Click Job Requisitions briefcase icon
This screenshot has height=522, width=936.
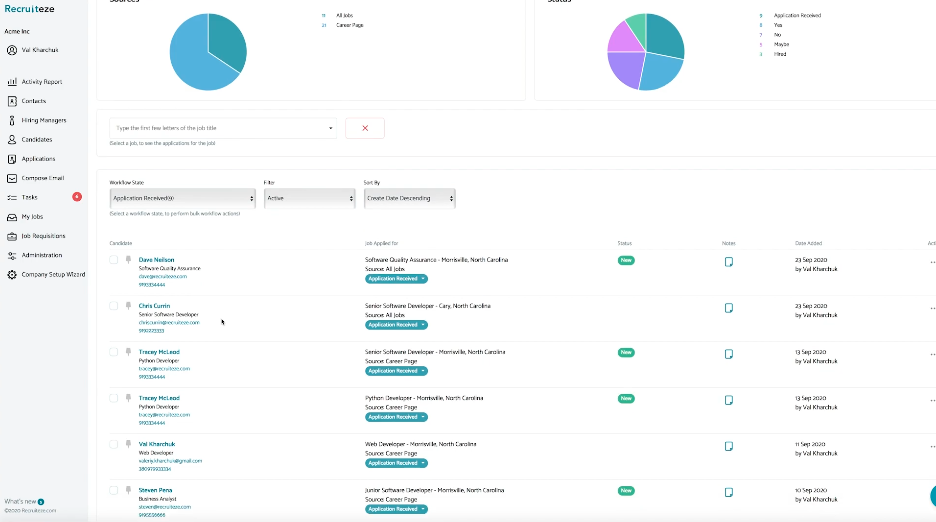11,236
